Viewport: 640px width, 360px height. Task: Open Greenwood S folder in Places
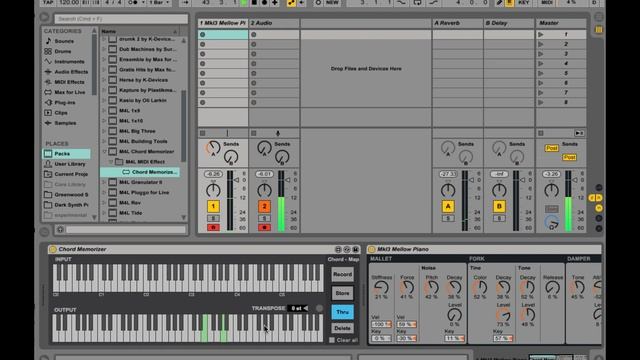[x=71, y=194]
